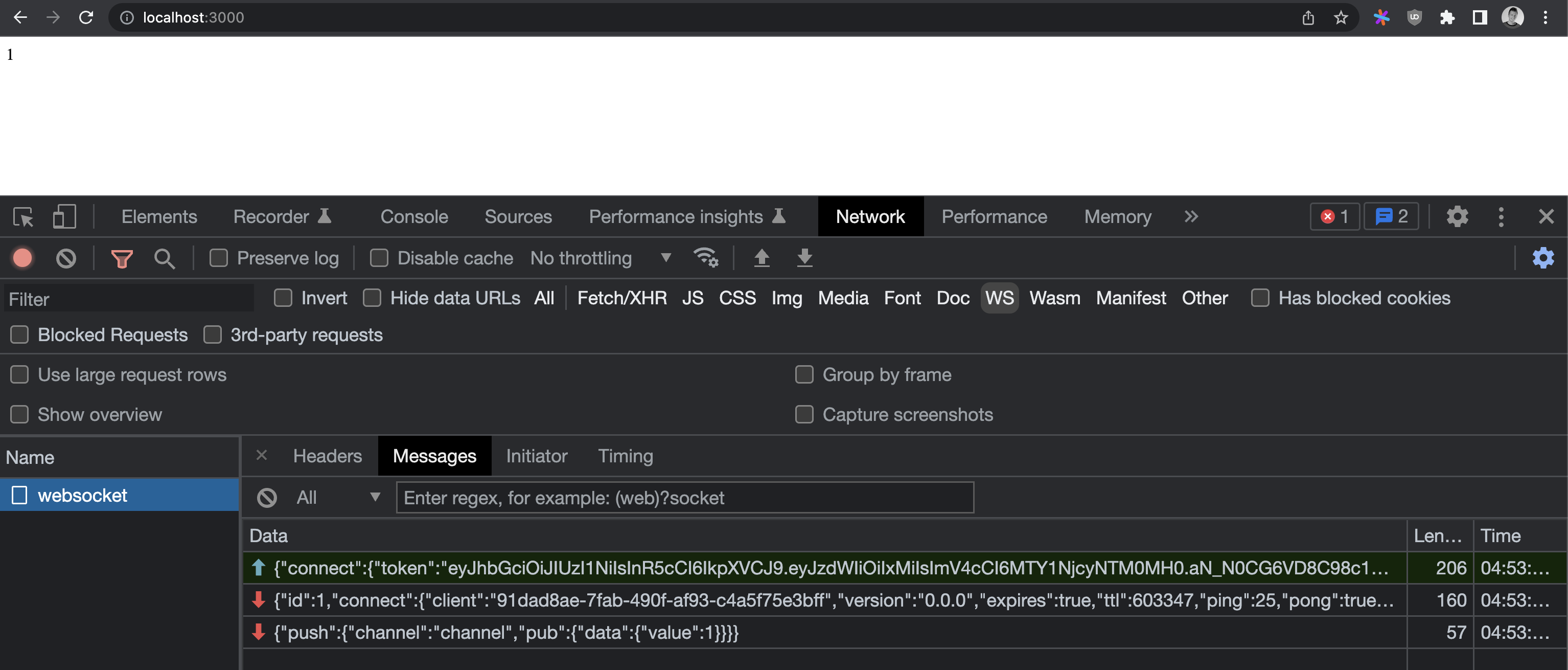Expand more DevTools tabs chevron
This screenshot has width=1568, height=670.
coord(1191,217)
